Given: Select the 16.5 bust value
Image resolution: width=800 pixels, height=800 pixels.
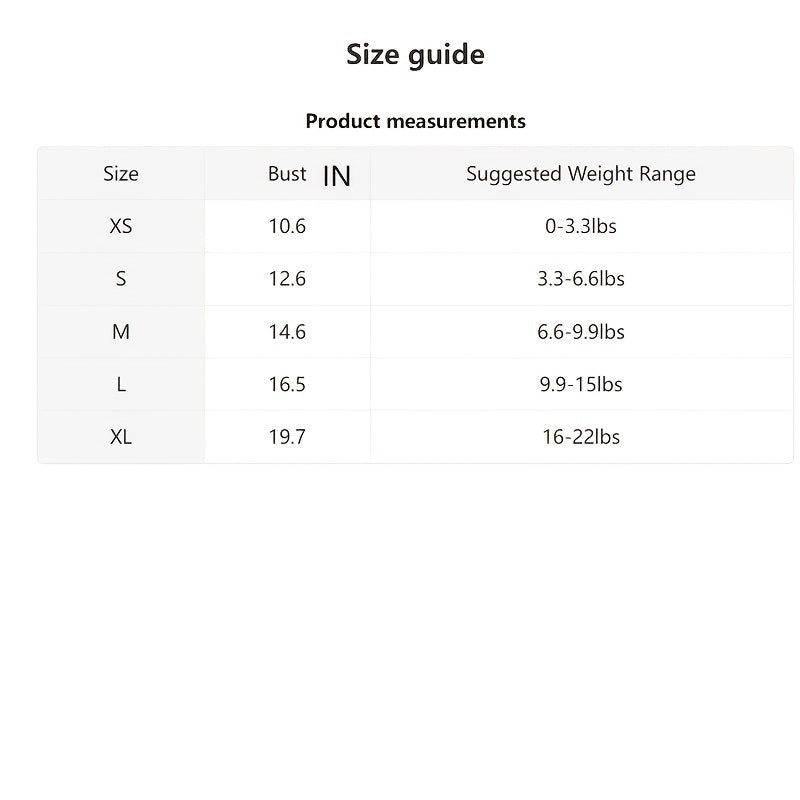Looking at the screenshot, I should point(287,385).
